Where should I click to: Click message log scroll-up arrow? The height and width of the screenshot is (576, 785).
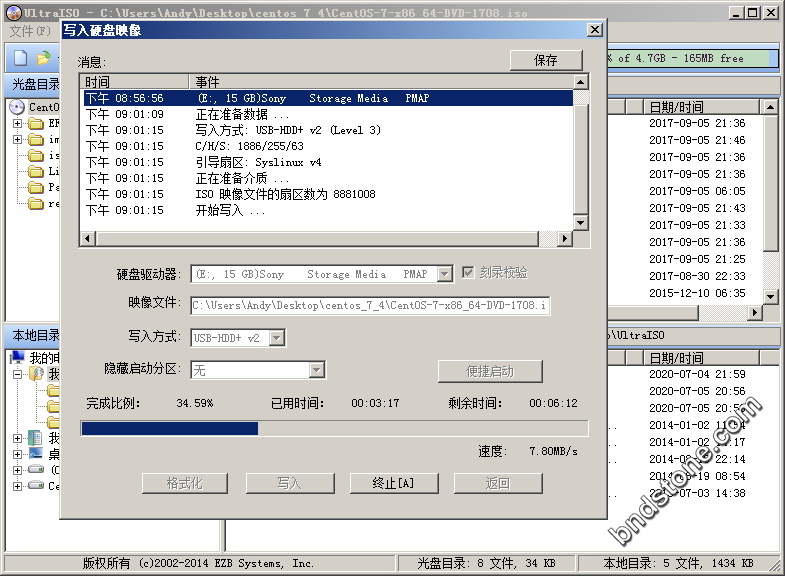tap(581, 82)
